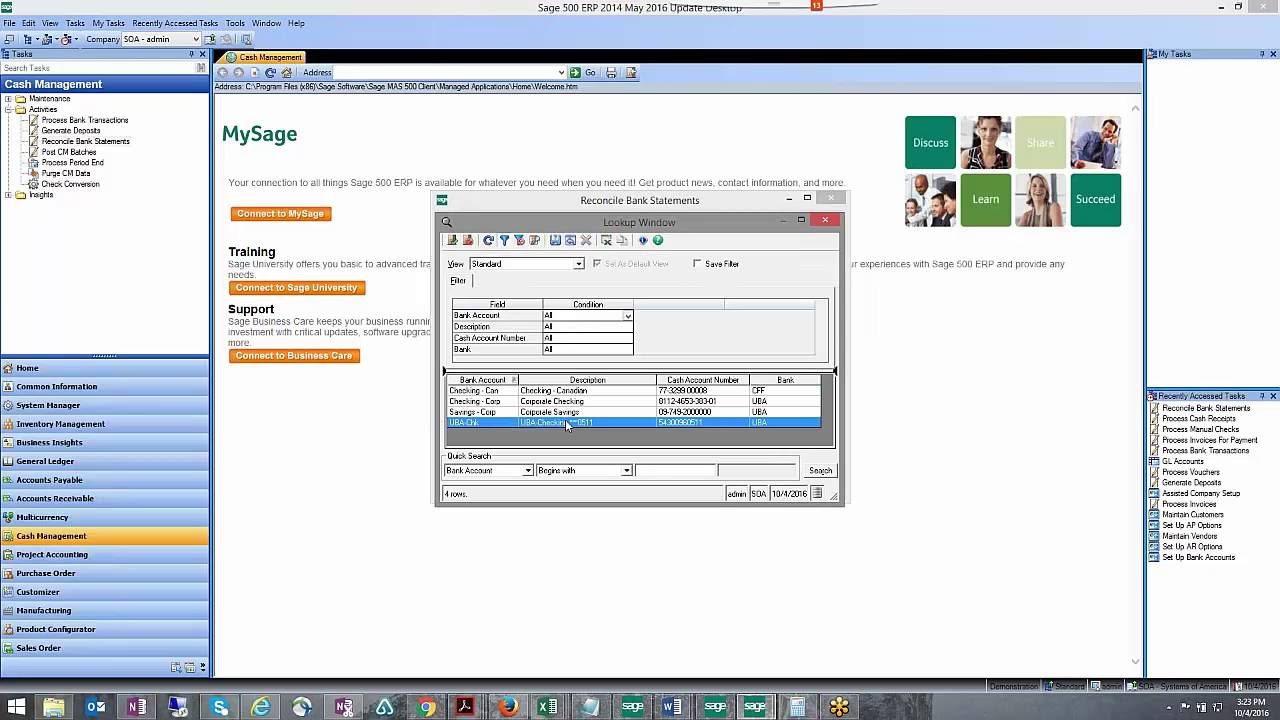Open the File menu
The image size is (1280, 720).
(9, 23)
